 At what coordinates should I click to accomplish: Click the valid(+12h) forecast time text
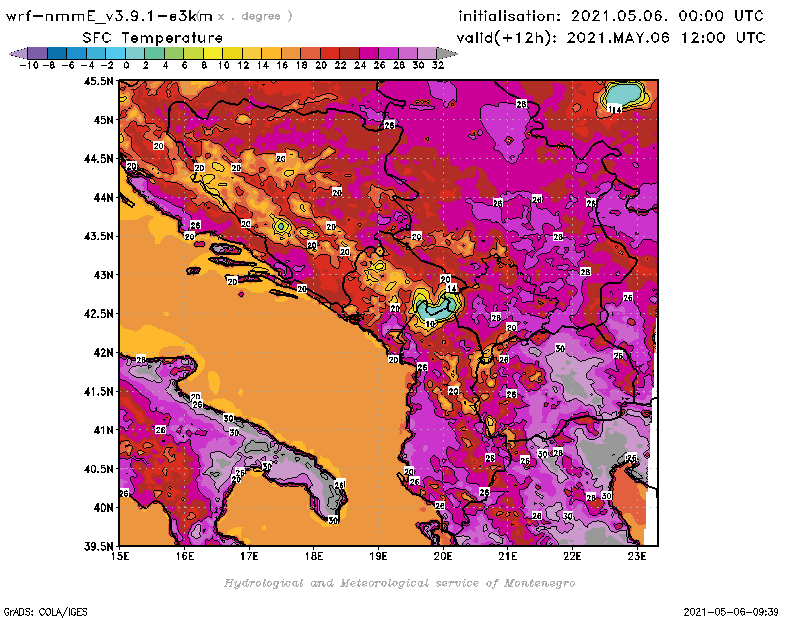point(611,37)
